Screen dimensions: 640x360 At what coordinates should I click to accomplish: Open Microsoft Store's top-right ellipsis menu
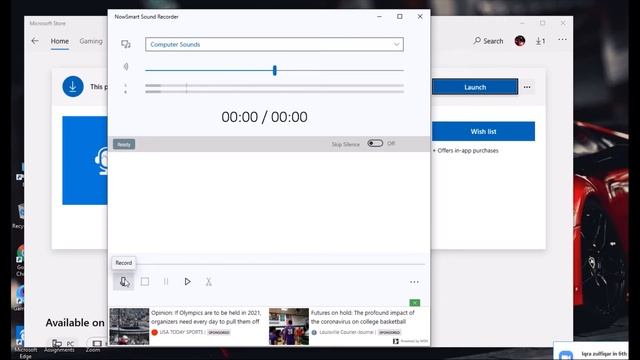pyautogui.click(x=562, y=40)
